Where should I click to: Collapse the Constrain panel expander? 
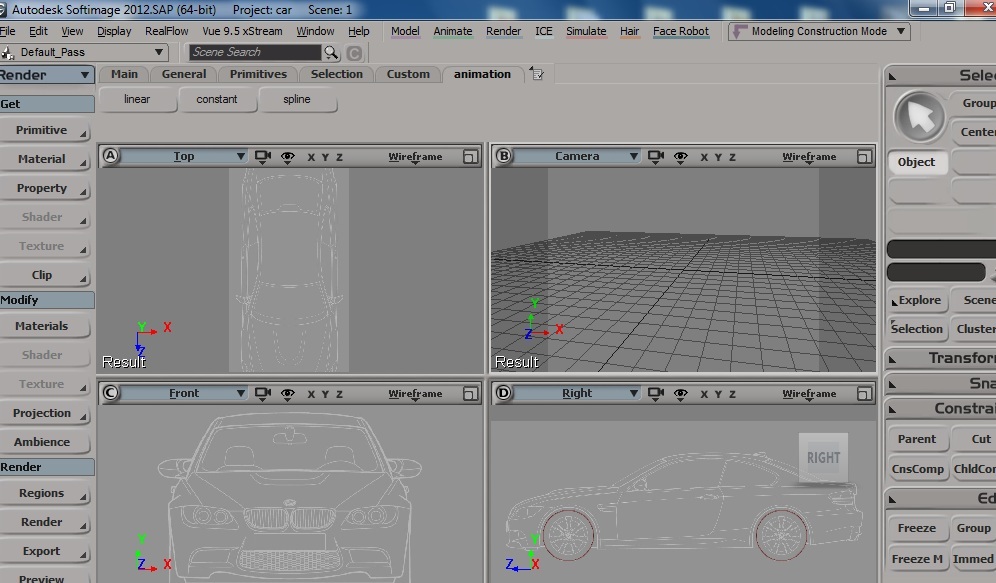pyautogui.click(x=892, y=410)
